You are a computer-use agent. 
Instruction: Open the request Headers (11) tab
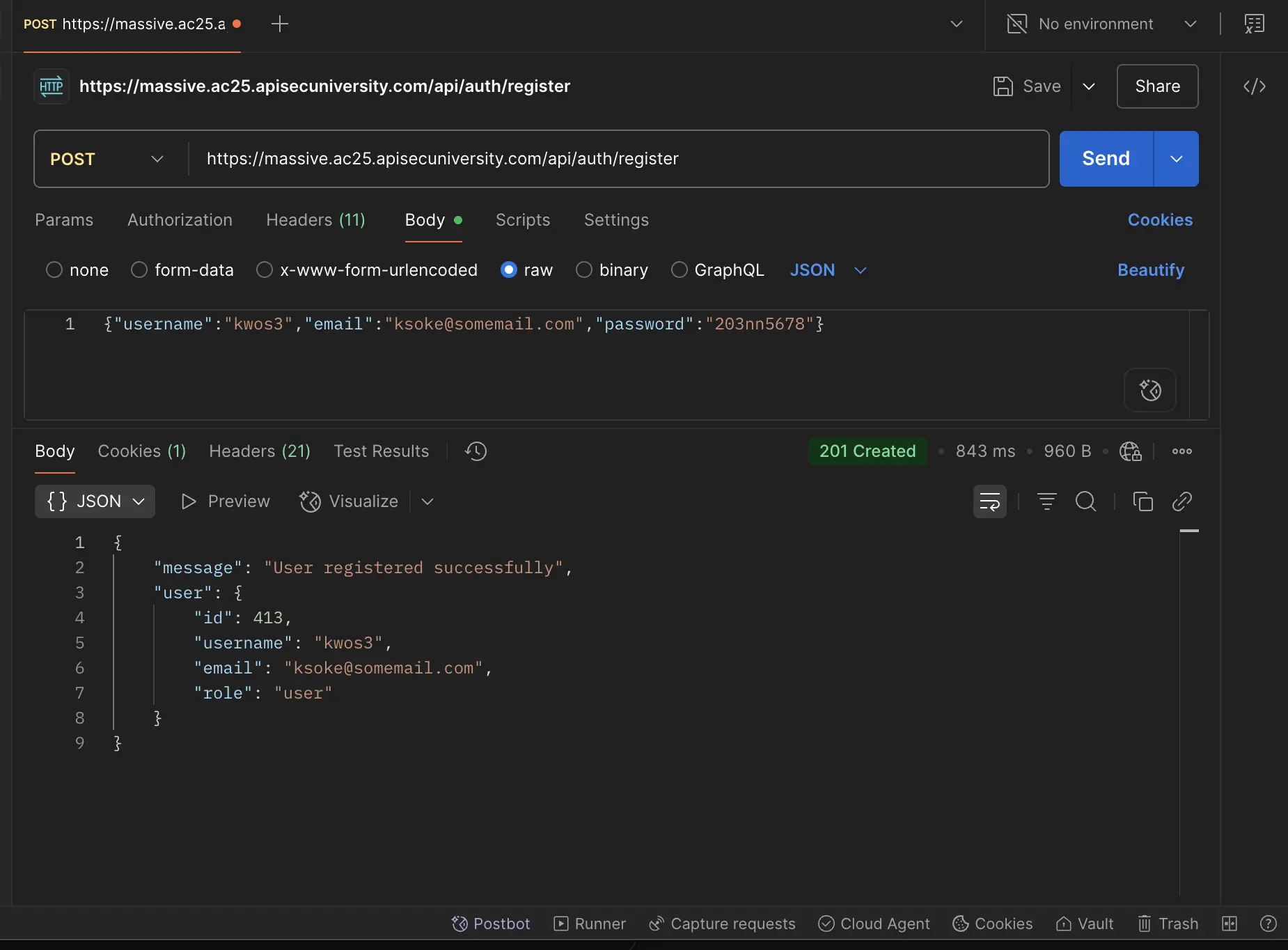point(315,220)
